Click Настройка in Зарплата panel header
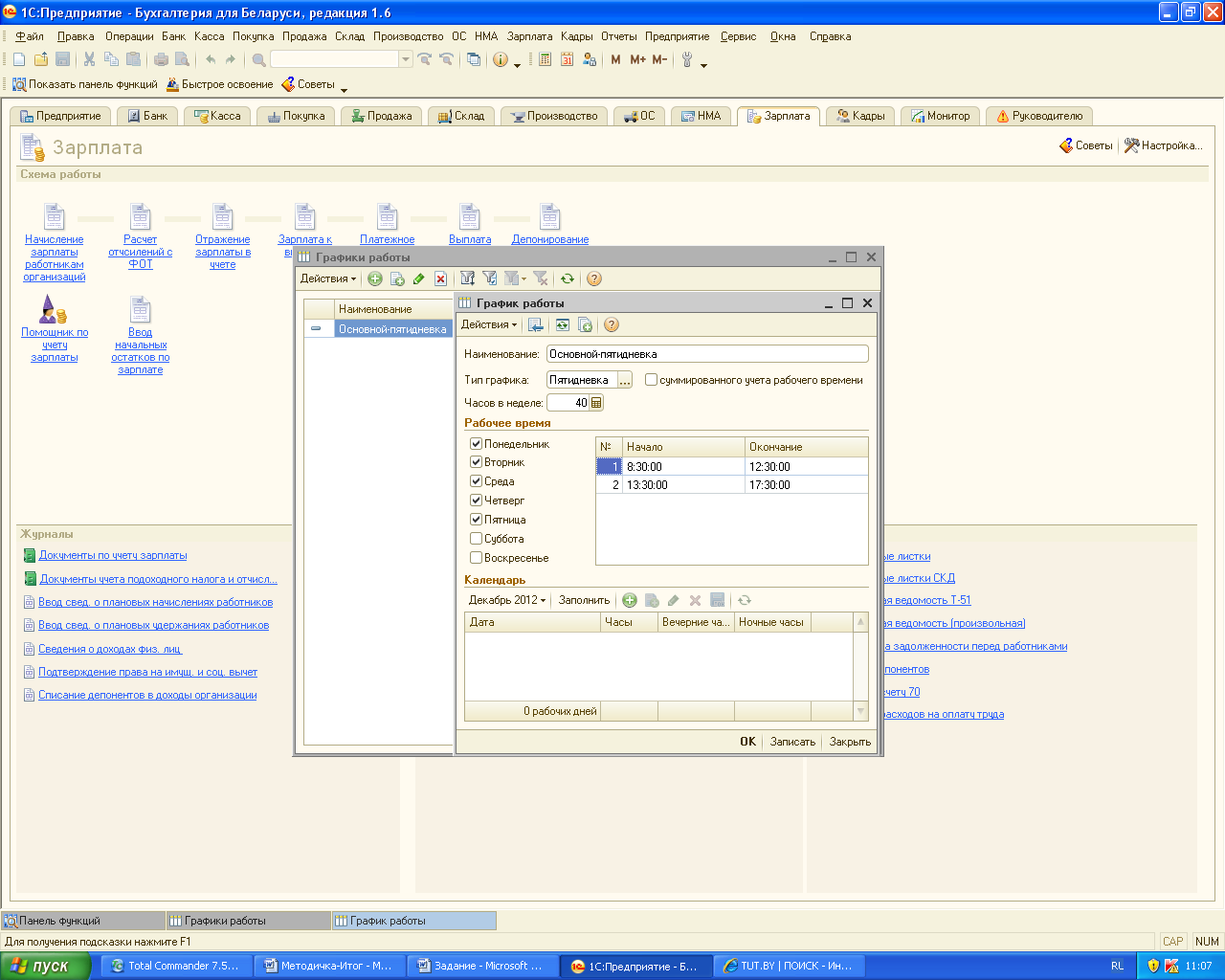The image size is (1225, 980). (1163, 145)
